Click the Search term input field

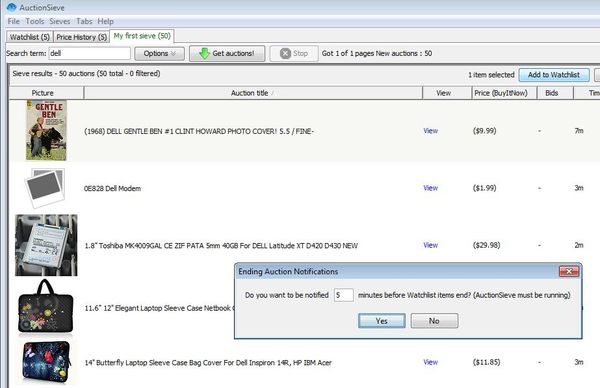tap(90, 53)
